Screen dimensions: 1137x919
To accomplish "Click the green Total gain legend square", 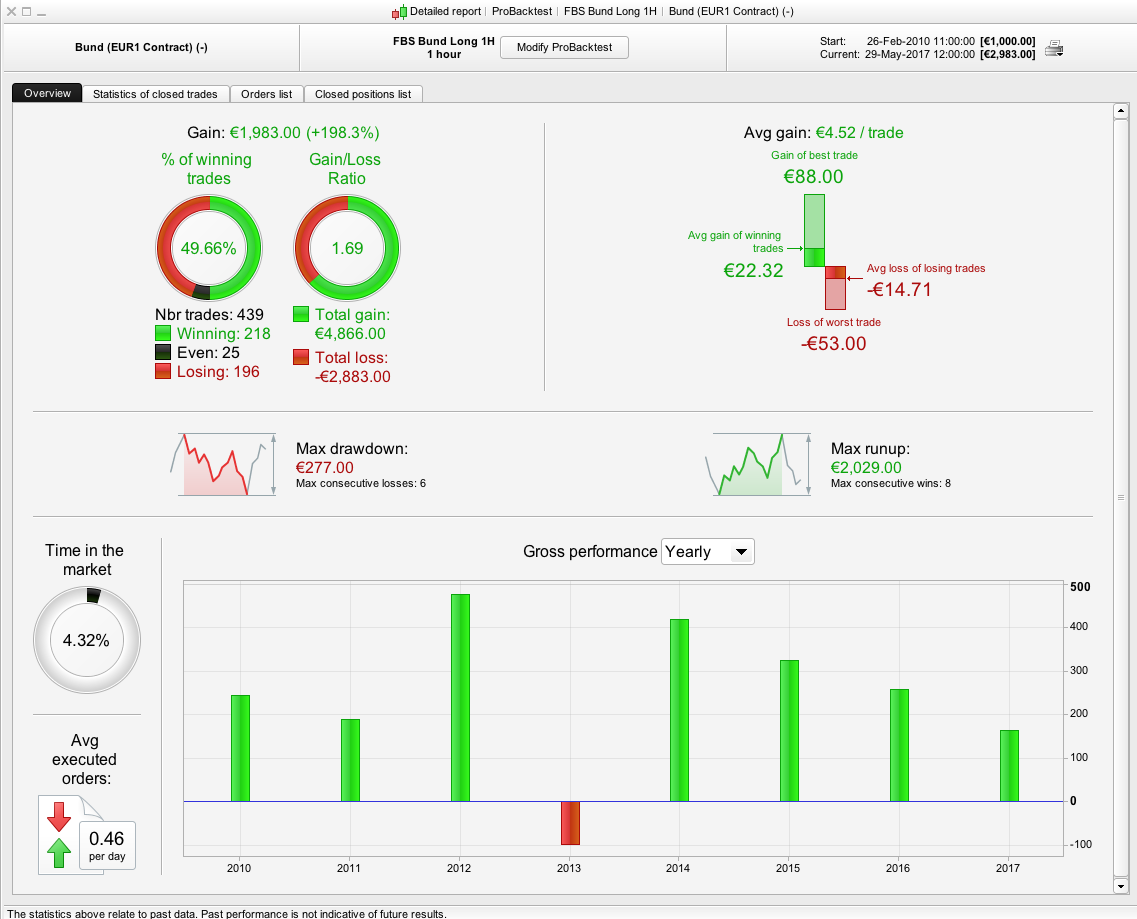I will pyautogui.click(x=301, y=314).
